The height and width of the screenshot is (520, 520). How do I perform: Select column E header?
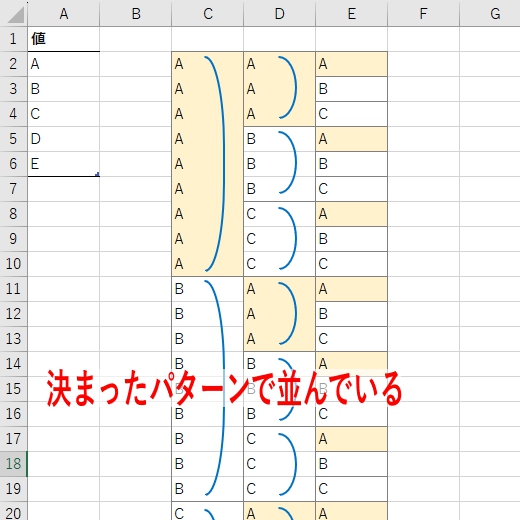coord(352,13)
